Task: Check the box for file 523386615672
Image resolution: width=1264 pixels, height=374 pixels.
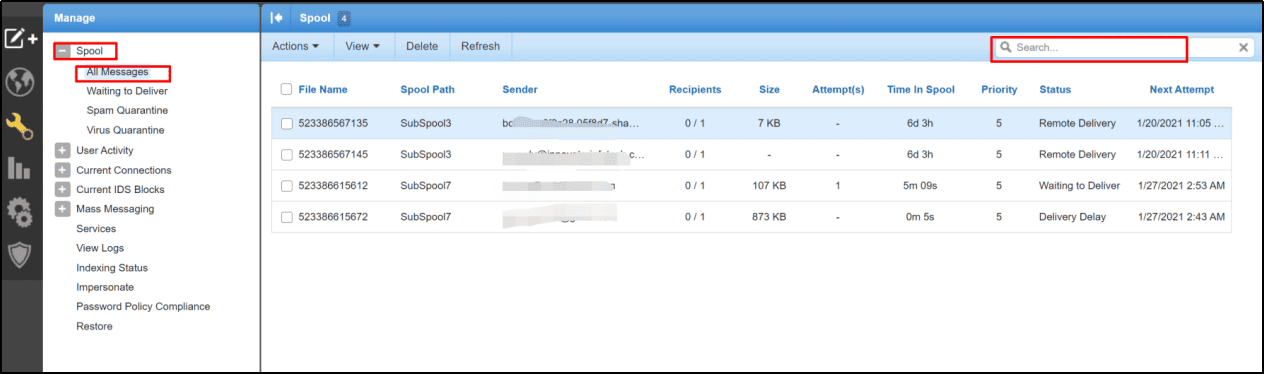Action: click(x=287, y=217)
